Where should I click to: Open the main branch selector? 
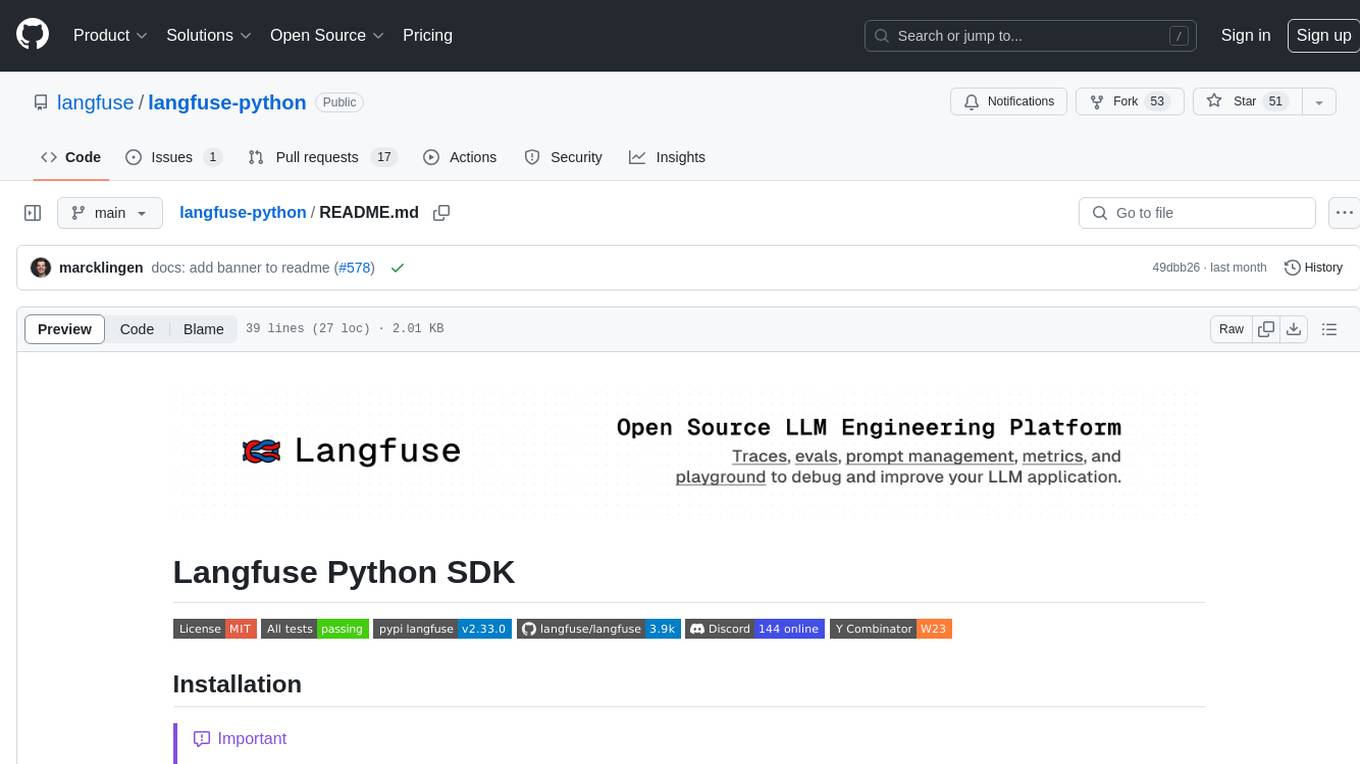(109, 213)
